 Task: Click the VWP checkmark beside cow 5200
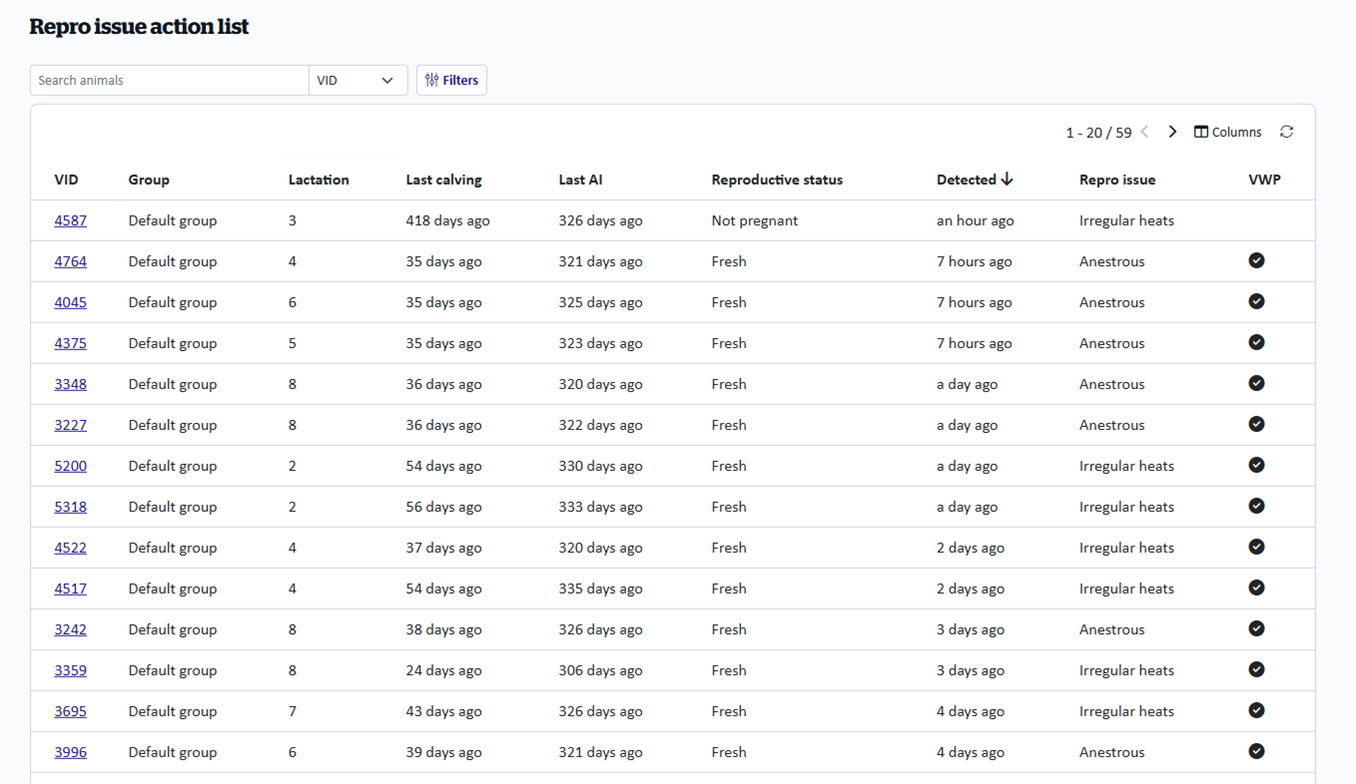1256,465
